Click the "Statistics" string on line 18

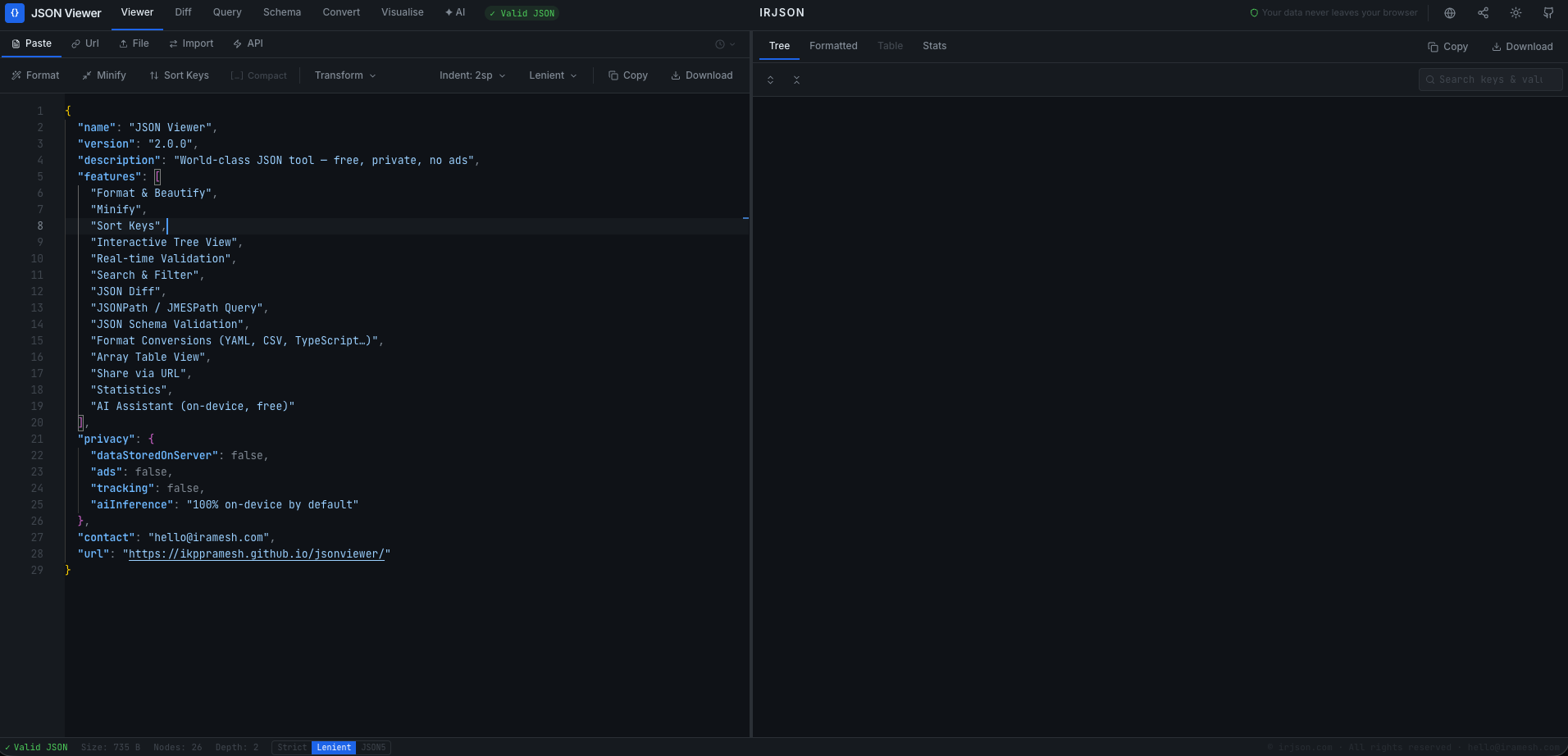[x=129, y=389]
